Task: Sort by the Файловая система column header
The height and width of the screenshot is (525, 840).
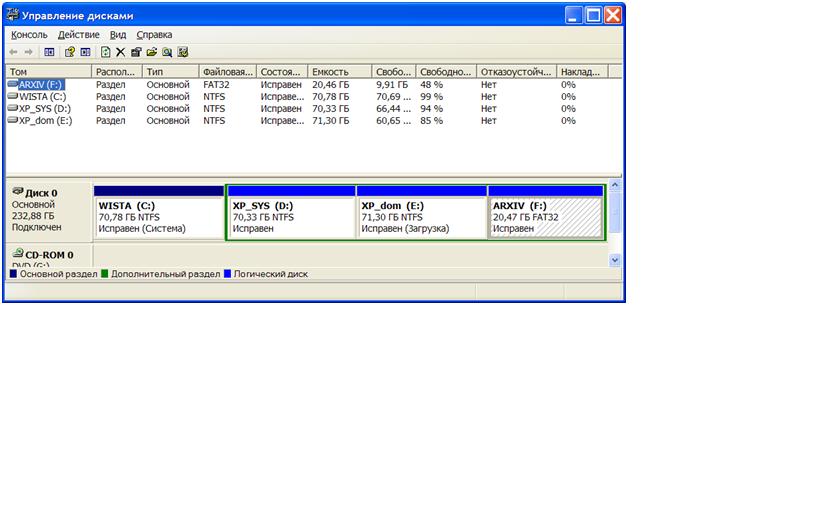Action: [x=228, y=71]
